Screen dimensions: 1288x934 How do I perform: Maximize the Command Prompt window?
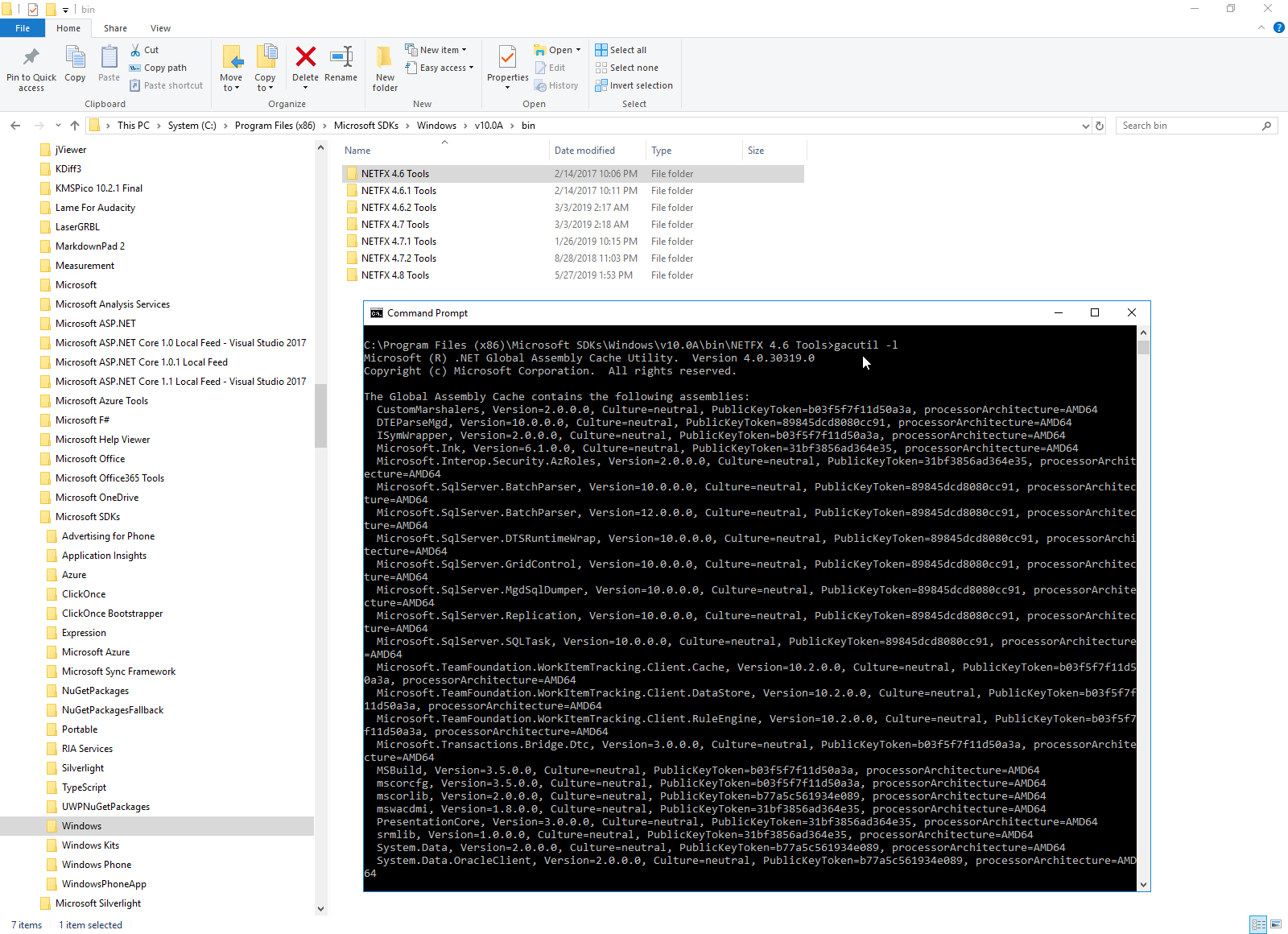tap(1095, 313)
